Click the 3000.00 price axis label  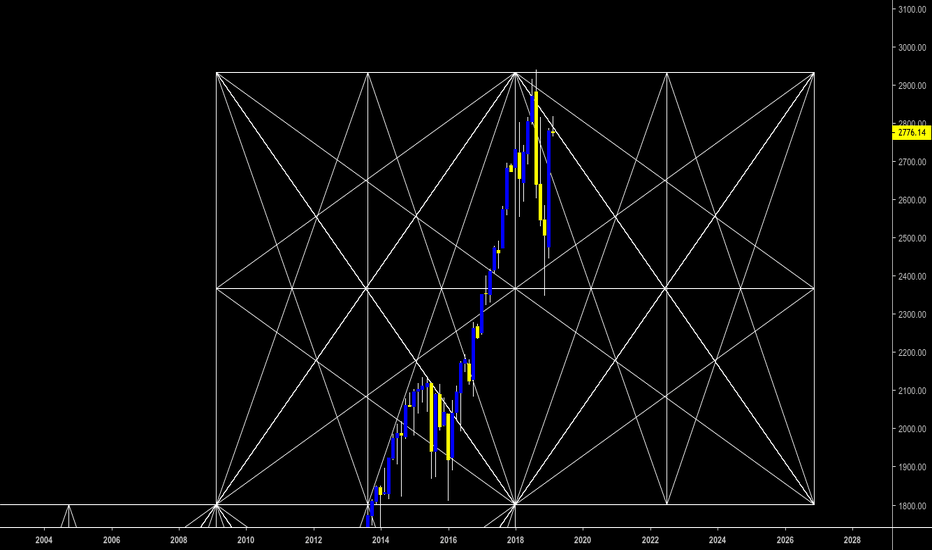coord(912,48)
